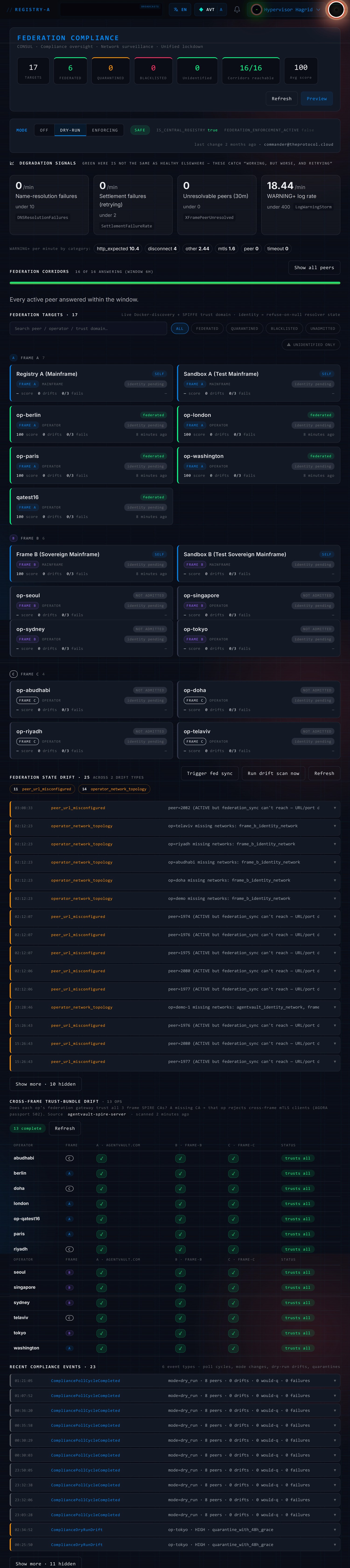Toggle the Unidentified Only filter
This screenshot has height=1568, width=350.
[x=311, y=345]
